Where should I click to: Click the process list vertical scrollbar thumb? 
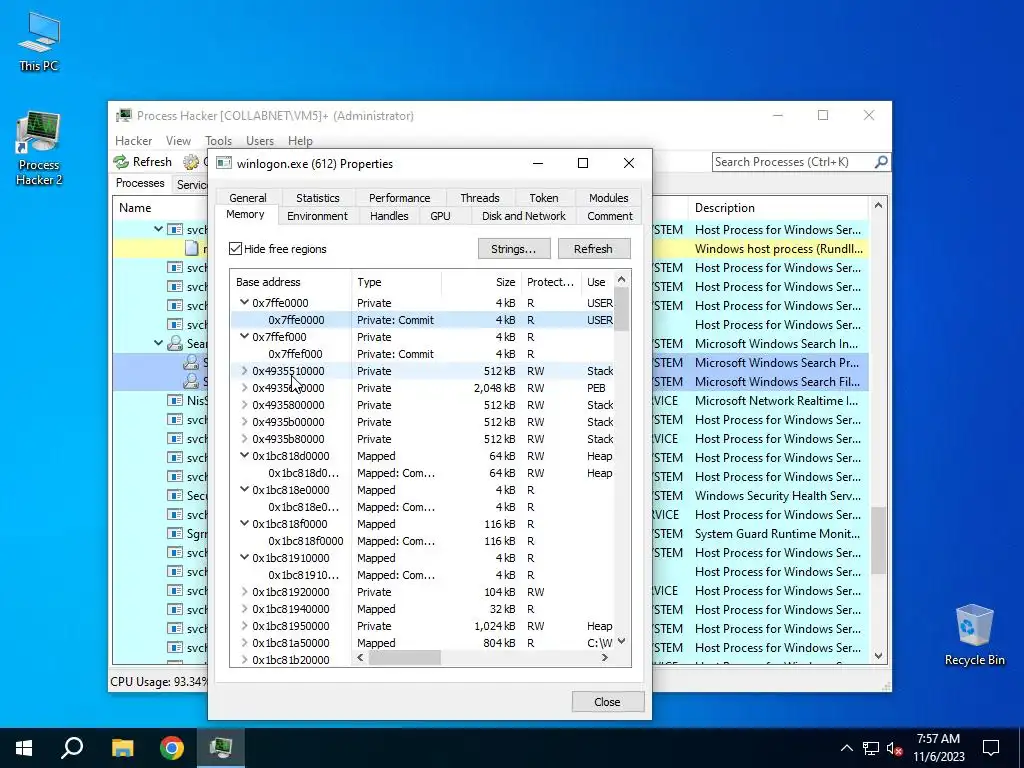[x=878, y=540]
